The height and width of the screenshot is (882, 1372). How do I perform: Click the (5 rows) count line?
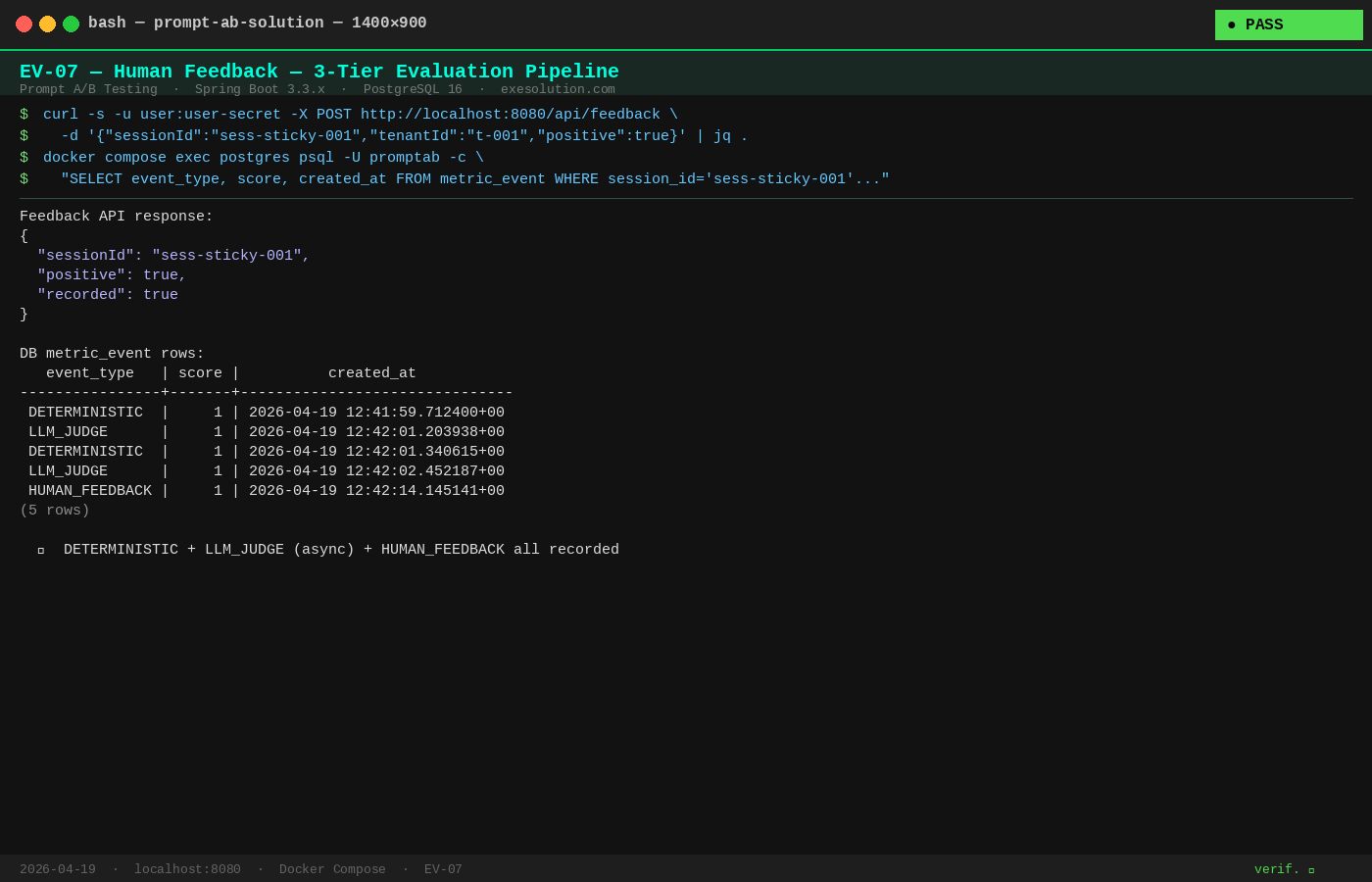tap(55, 511)
